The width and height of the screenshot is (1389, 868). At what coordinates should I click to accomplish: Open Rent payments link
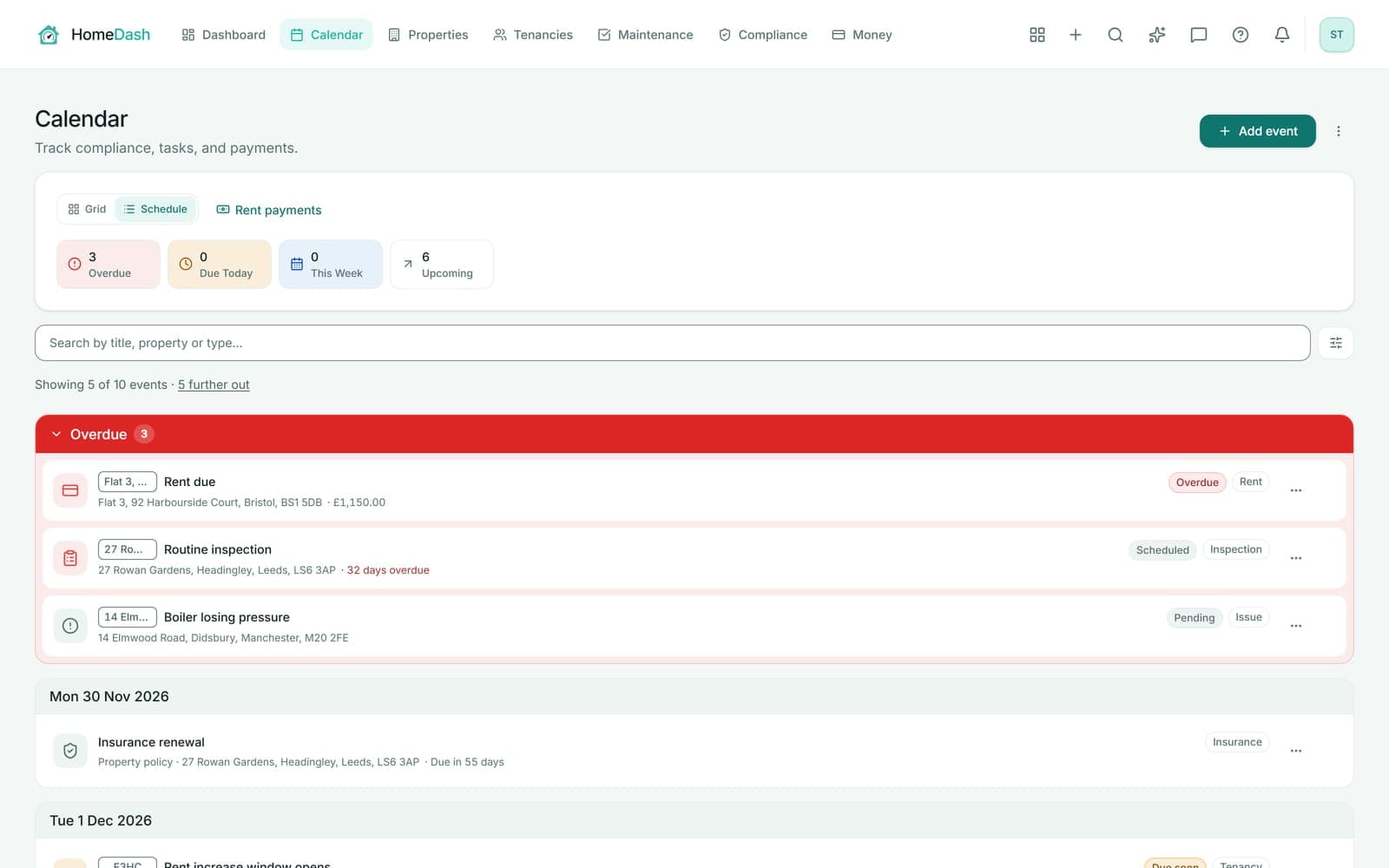(269, 210)
